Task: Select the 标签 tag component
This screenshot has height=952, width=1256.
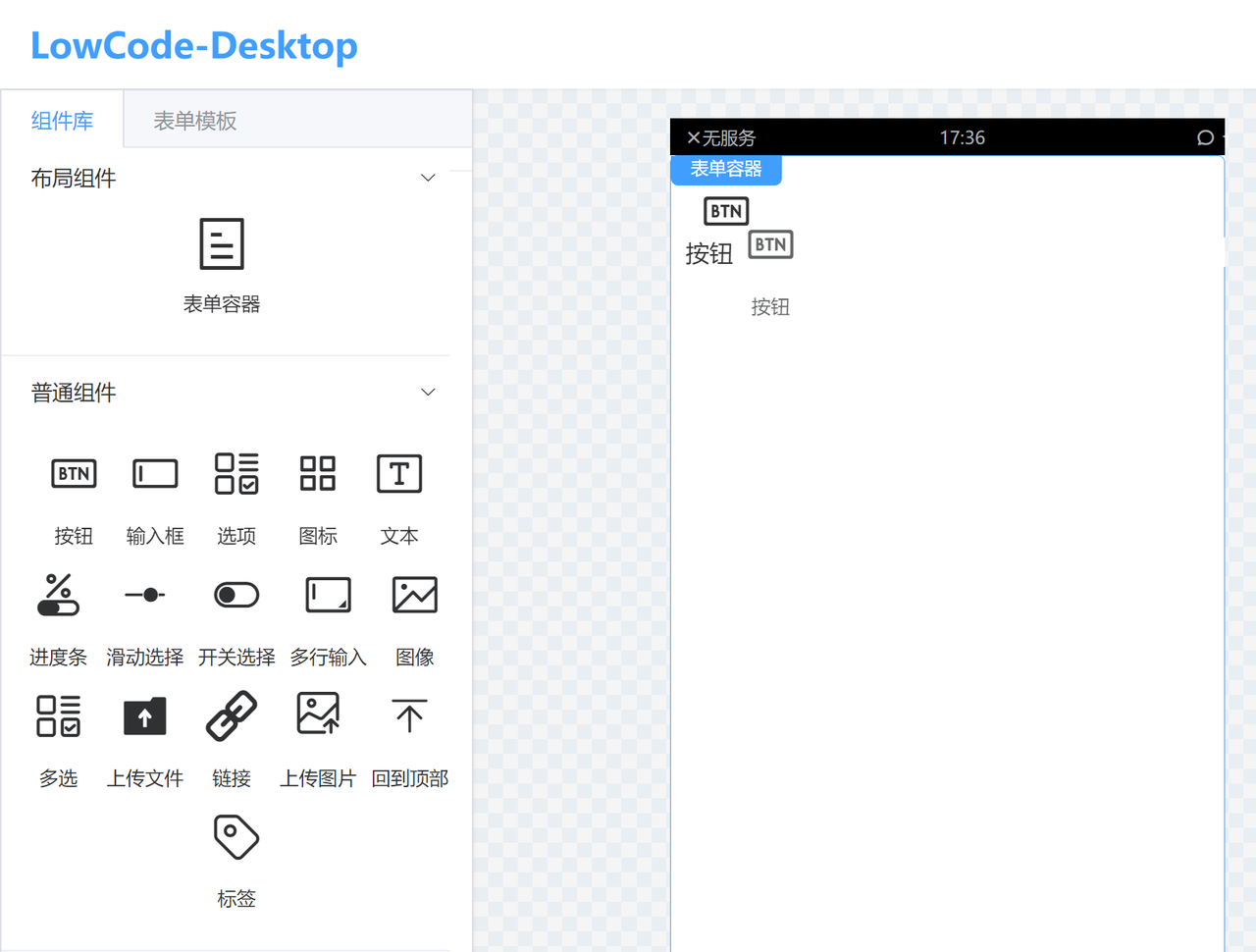Action: (235, 859)
